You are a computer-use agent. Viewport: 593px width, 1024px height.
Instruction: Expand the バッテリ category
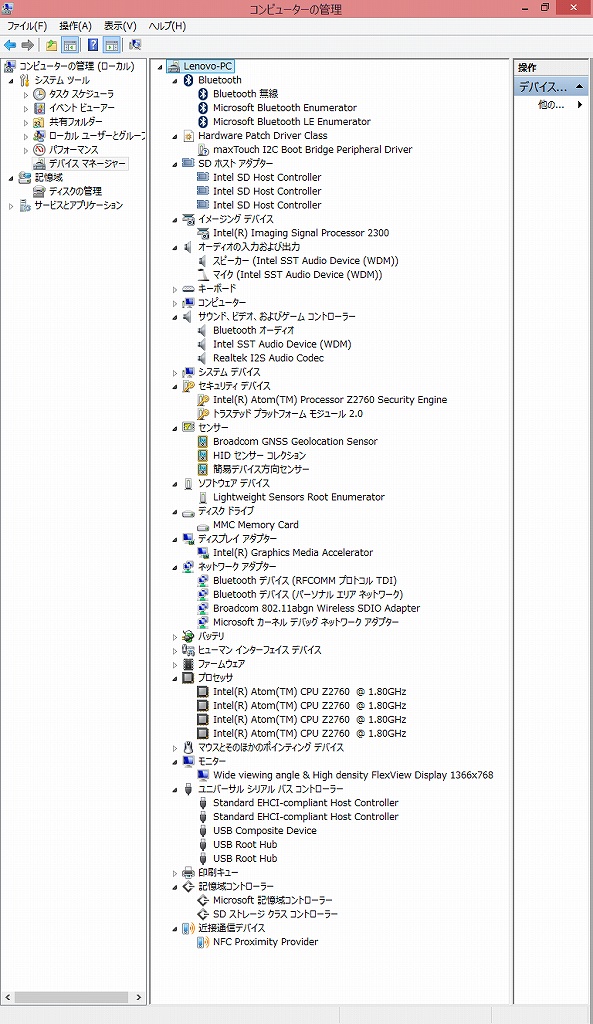(175, 637)
